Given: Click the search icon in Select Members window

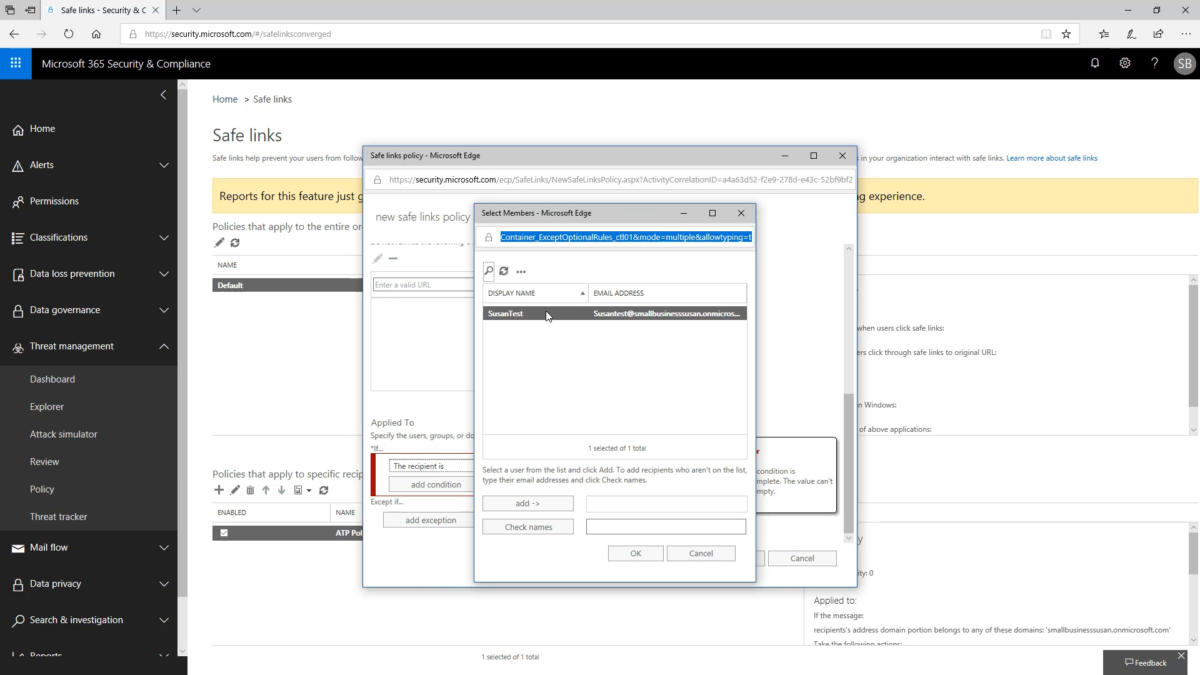Looking at the screenshot, I should (489, 271).
